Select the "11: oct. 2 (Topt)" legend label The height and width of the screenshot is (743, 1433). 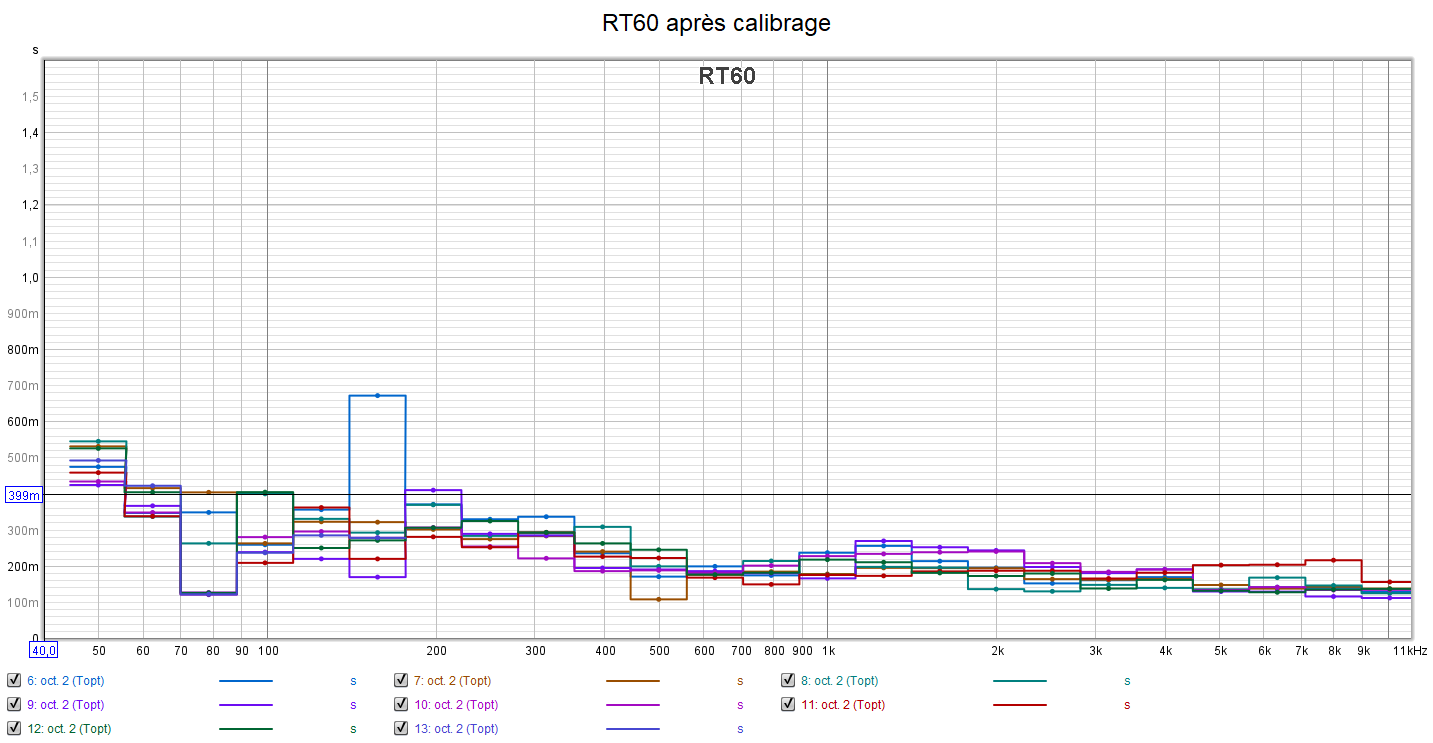coord(842,705)
